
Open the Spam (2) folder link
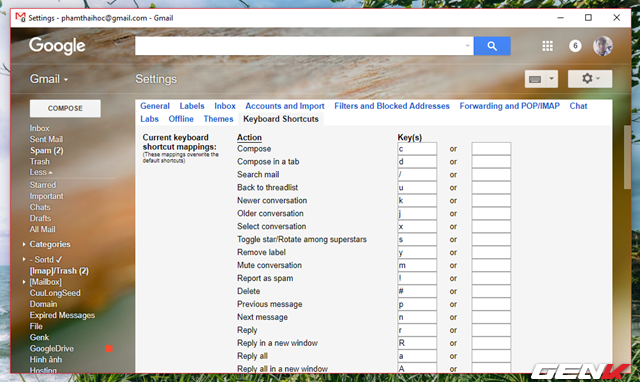(47, 150)
